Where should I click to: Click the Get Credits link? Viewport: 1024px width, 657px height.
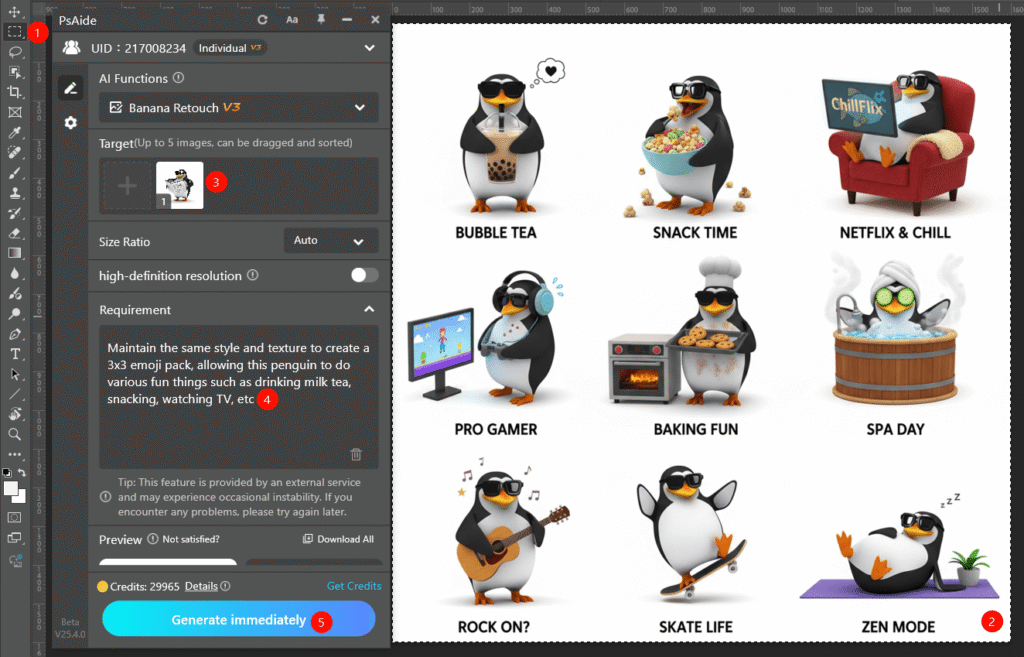pos(354,586)
